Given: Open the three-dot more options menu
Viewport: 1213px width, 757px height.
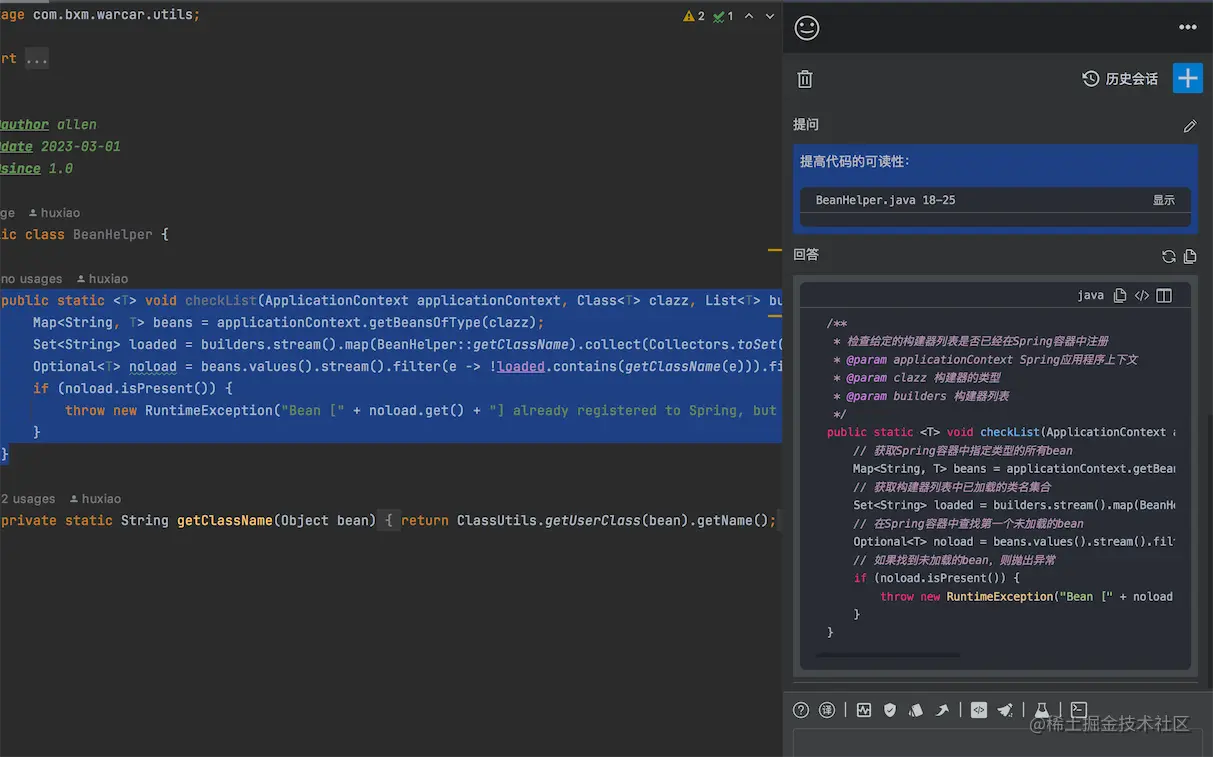Looking at the screenshot, I should 1188,28.
